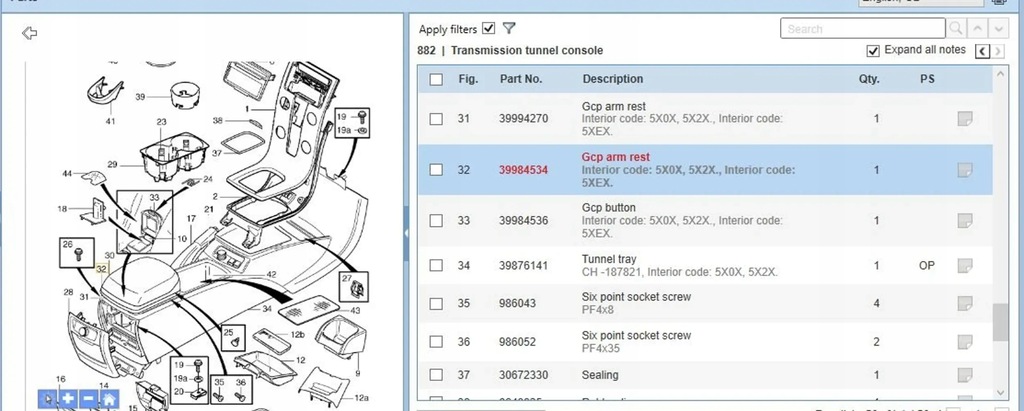The width and height of the screenshot is (1024, 411).
Task: Check the box for Fig. 36 row
Action: 436,342
